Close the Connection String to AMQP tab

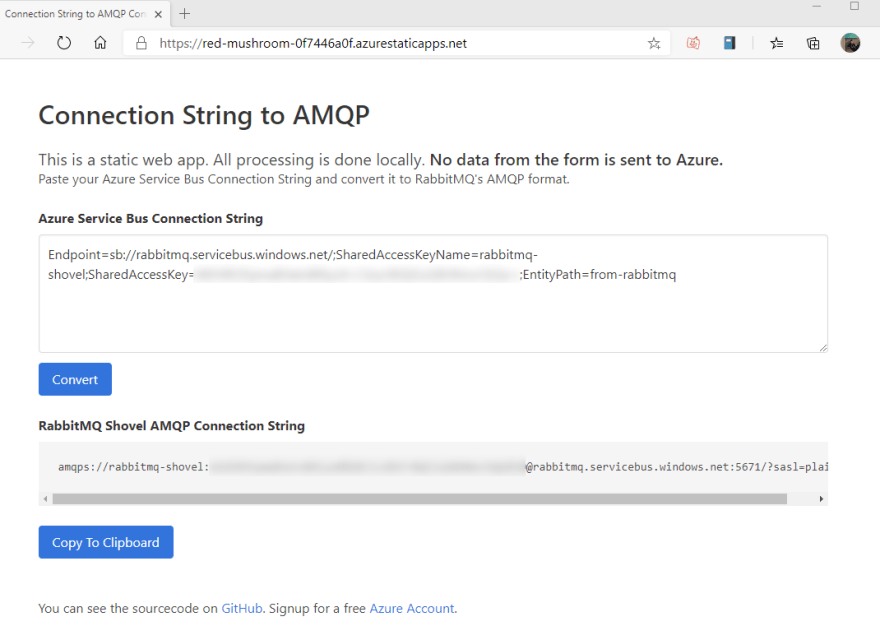tap(158, 14)
